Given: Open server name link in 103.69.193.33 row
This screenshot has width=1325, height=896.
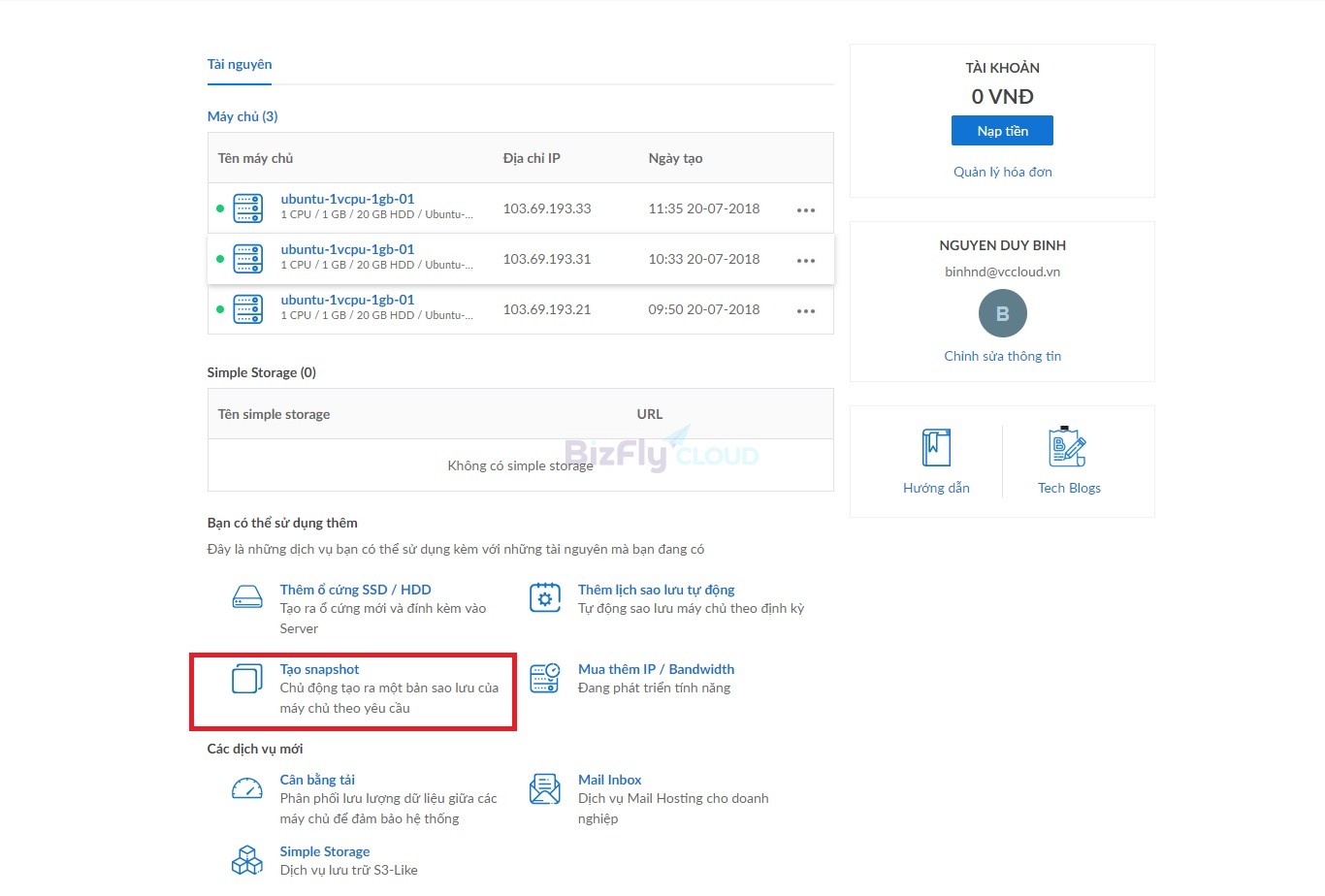Looking at the screenshot, I should [x=347, y=199].
